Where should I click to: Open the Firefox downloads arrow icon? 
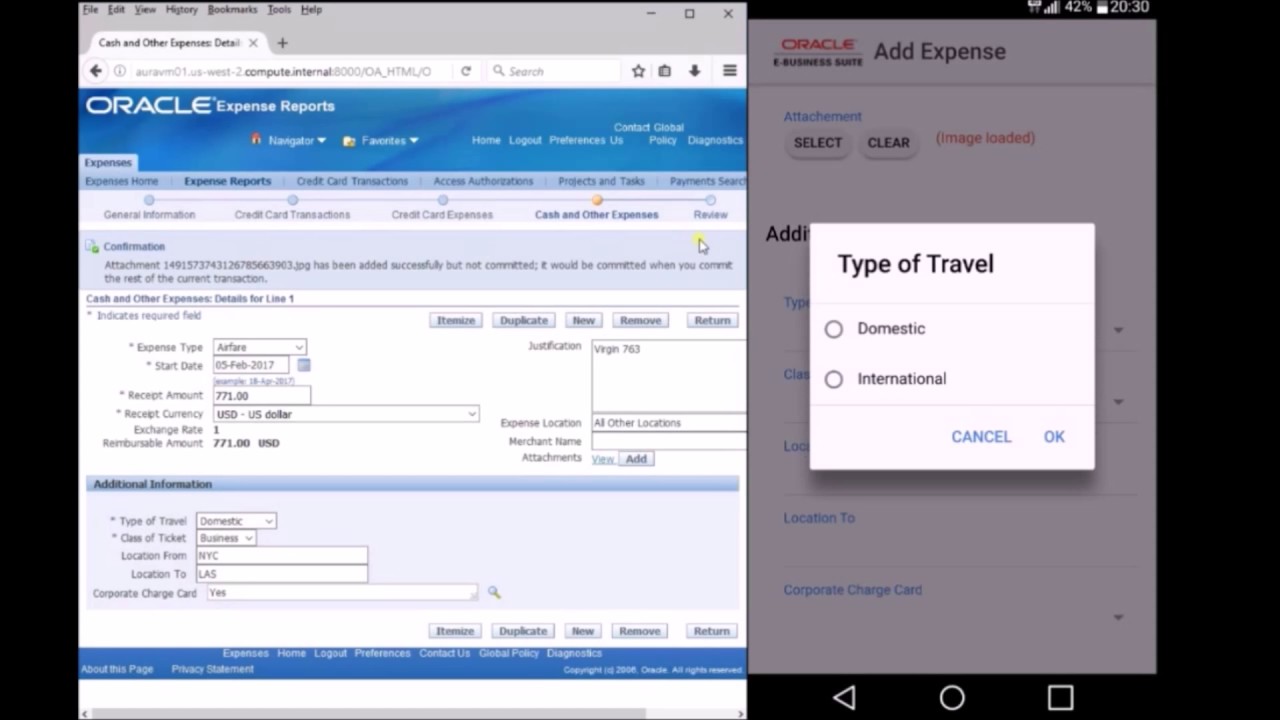(694, 71)
